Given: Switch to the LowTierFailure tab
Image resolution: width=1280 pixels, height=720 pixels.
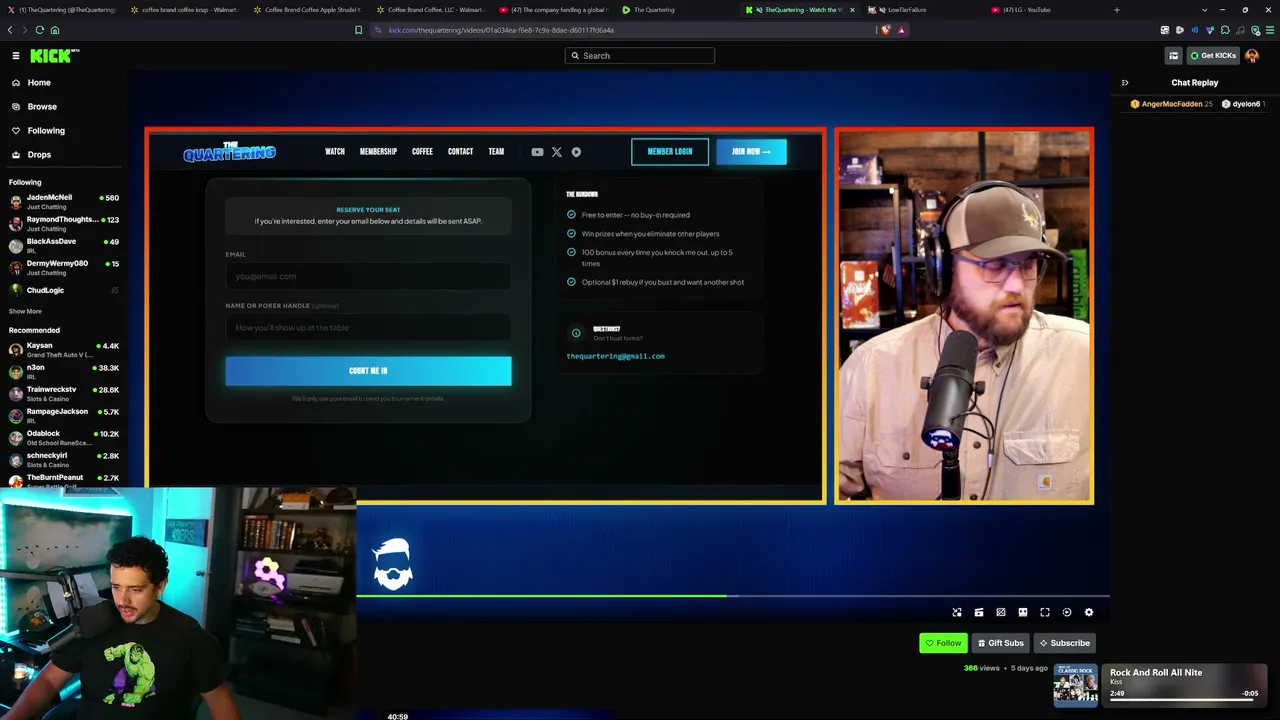Looking at the screenshot, I should pyautogui.click(x=925, y=10).
